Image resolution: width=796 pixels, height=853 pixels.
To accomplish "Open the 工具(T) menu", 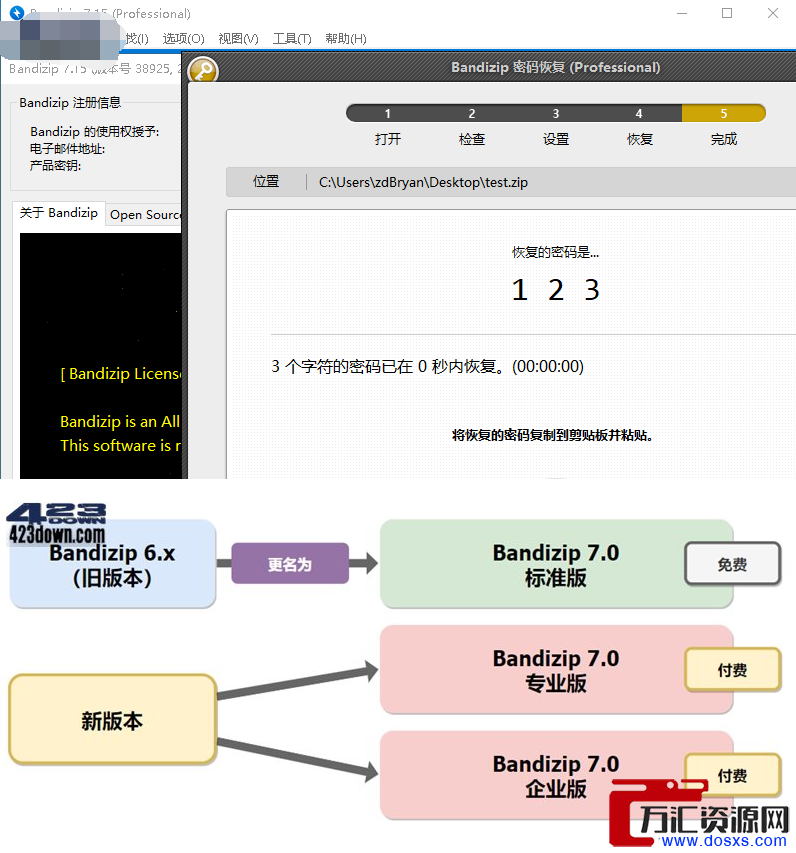I will point(292,39).
